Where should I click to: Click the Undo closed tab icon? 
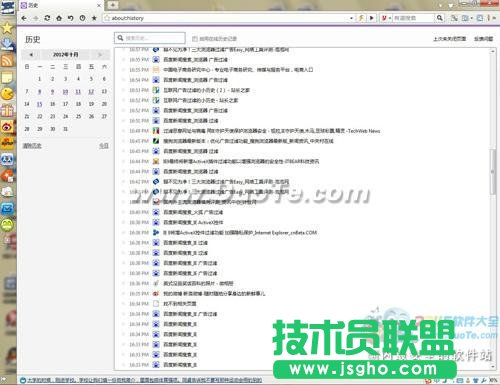coord(71,18)
